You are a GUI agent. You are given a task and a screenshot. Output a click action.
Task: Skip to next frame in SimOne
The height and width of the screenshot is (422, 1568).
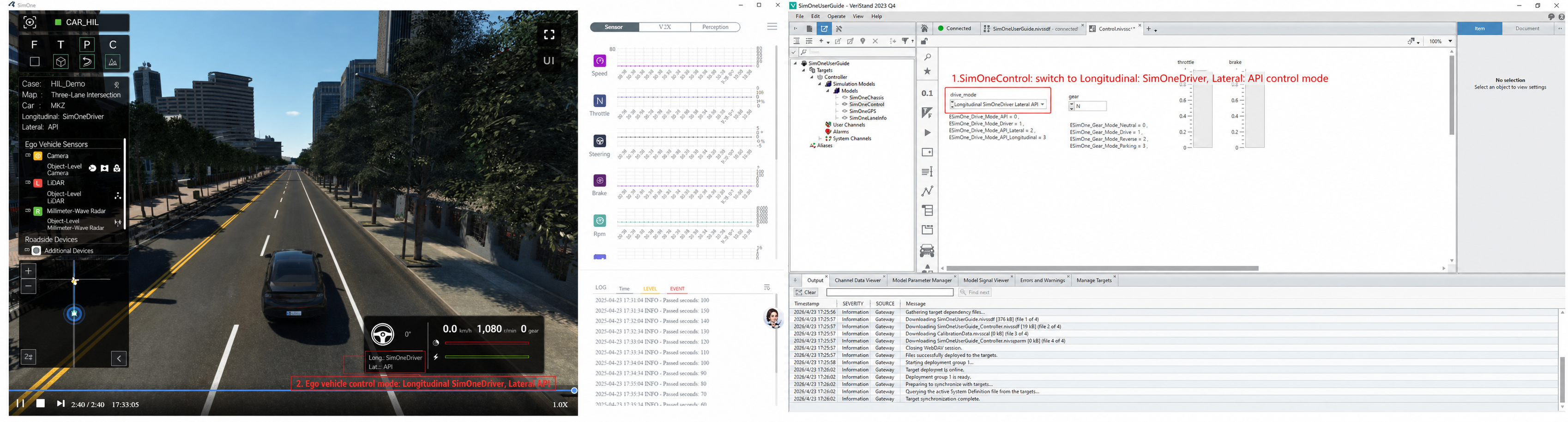[60, 403]
